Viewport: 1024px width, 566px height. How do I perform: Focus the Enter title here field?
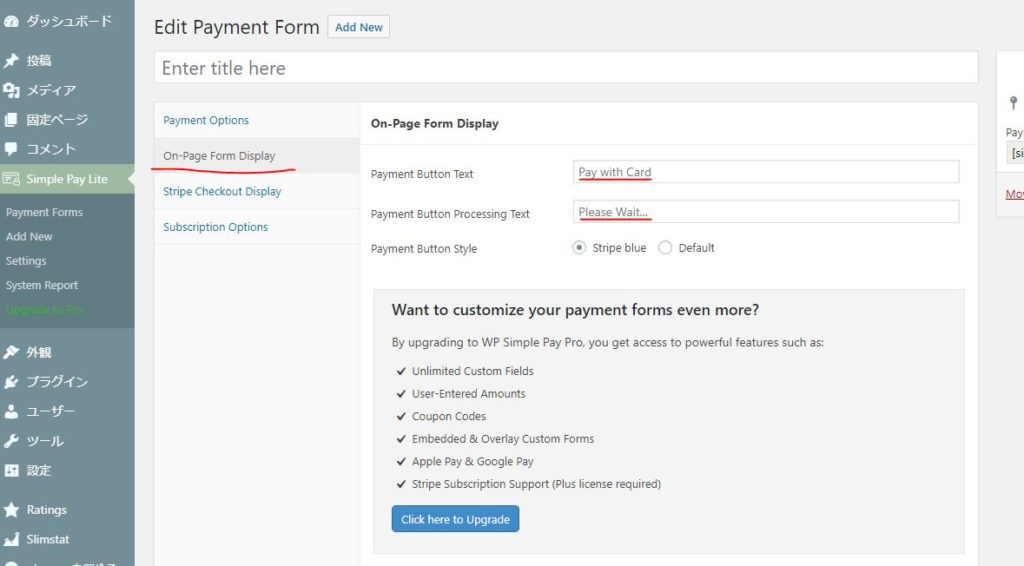[x=566, y=68]
